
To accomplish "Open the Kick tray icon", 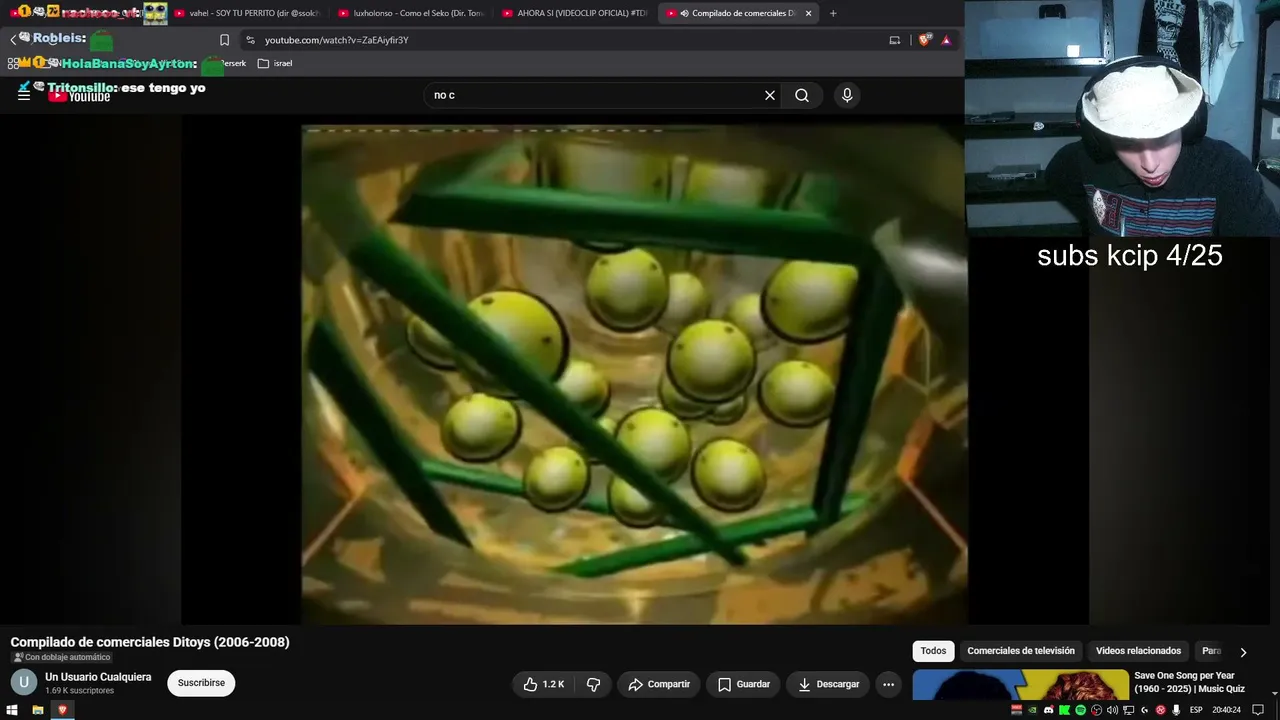I will tap(1064, 710).
